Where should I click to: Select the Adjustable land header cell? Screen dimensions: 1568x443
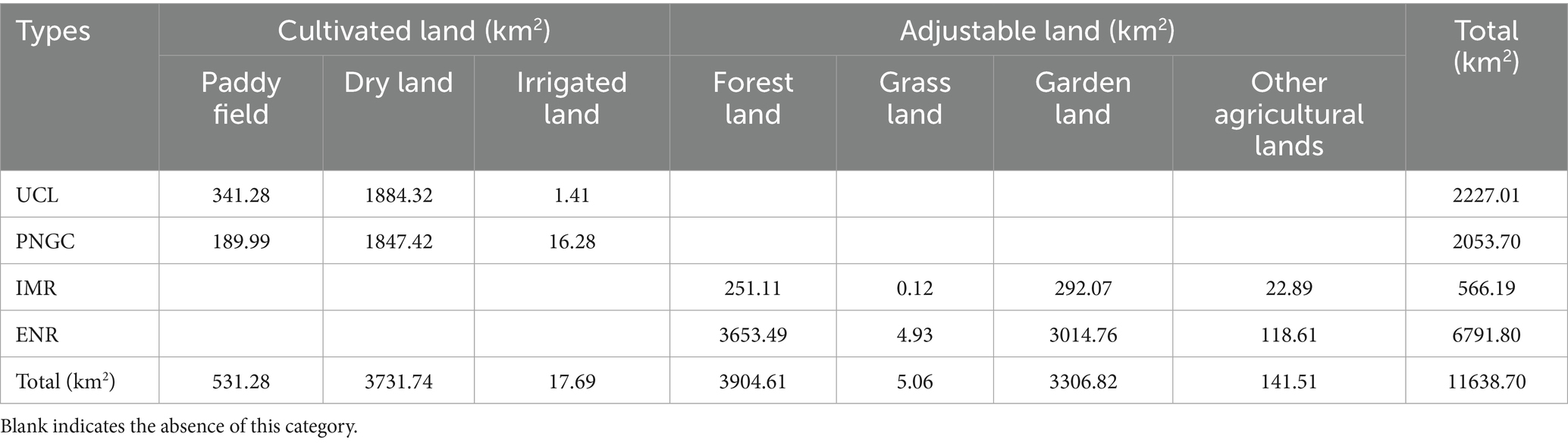pyautogui.click(x=1037, y=30)
